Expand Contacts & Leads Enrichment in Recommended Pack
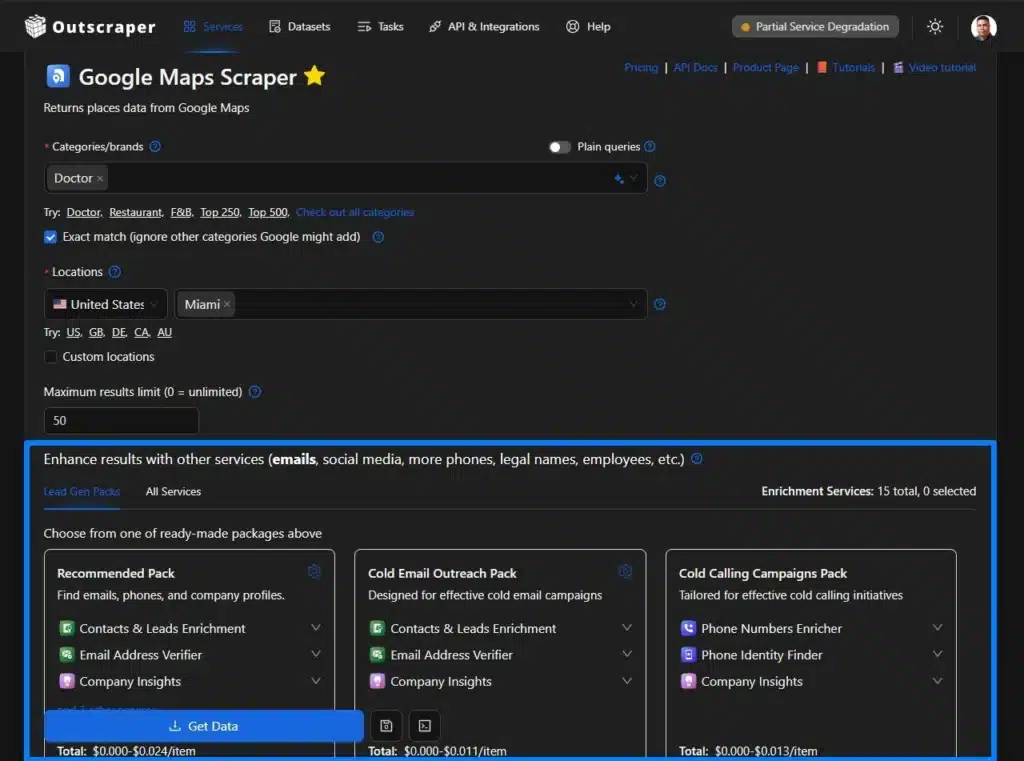The height and width of the screenshot is (761, 1024). (x=315, y=628)
